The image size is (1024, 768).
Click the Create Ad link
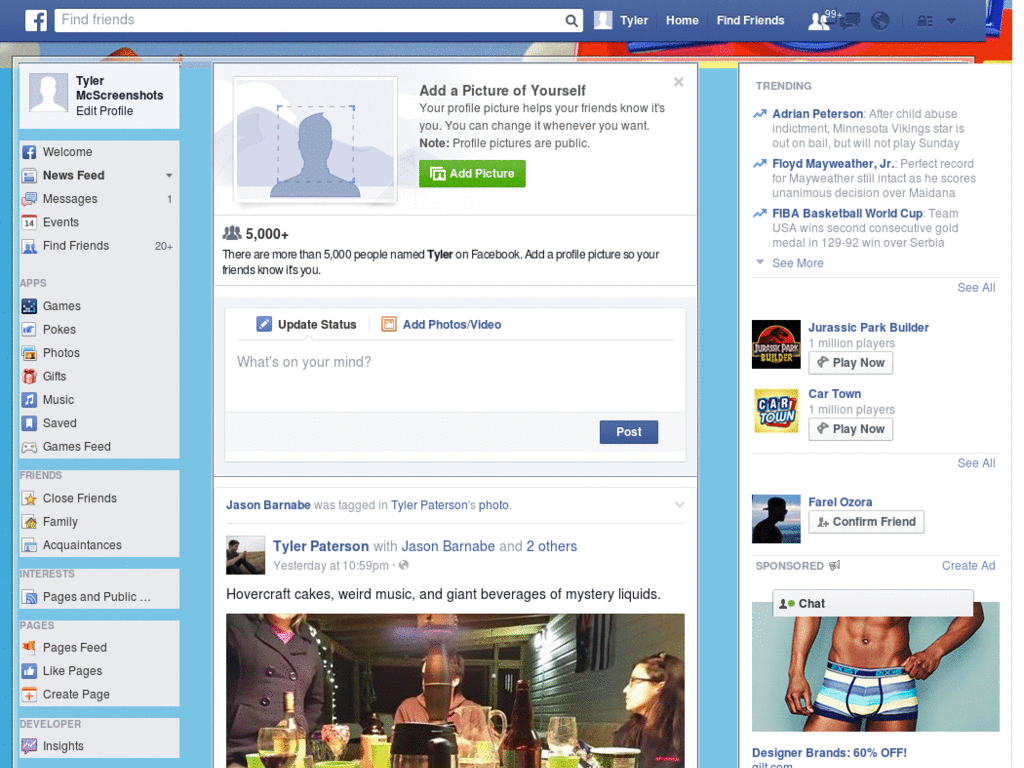(x=968, y=566)
